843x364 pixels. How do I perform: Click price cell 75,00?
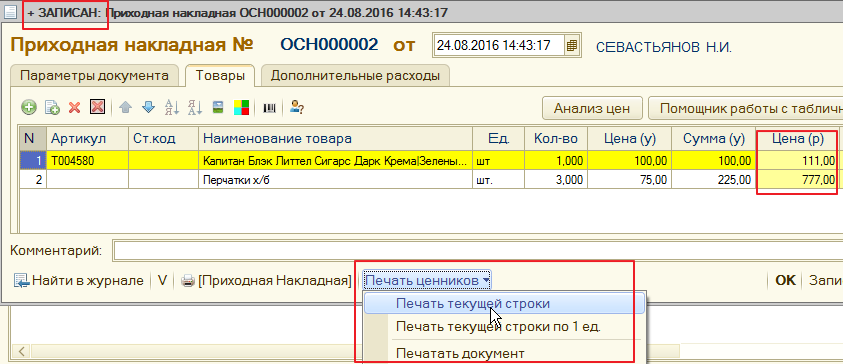pyautogui.click(x=630, y=179)
